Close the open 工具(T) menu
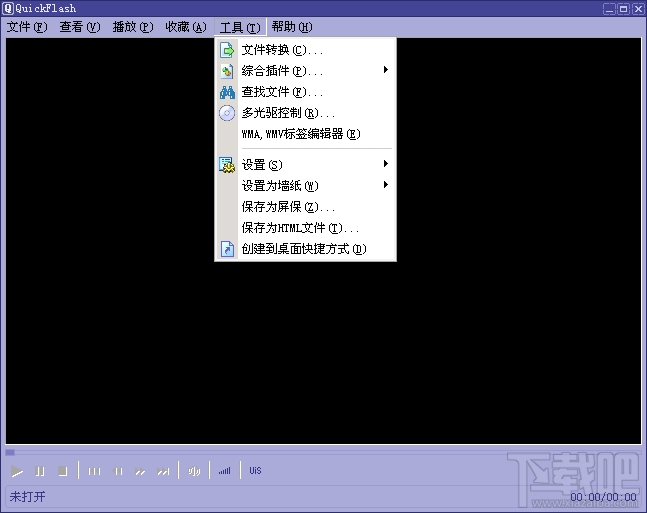The width and height of the screenshot is (647, 513). point(240,27)
